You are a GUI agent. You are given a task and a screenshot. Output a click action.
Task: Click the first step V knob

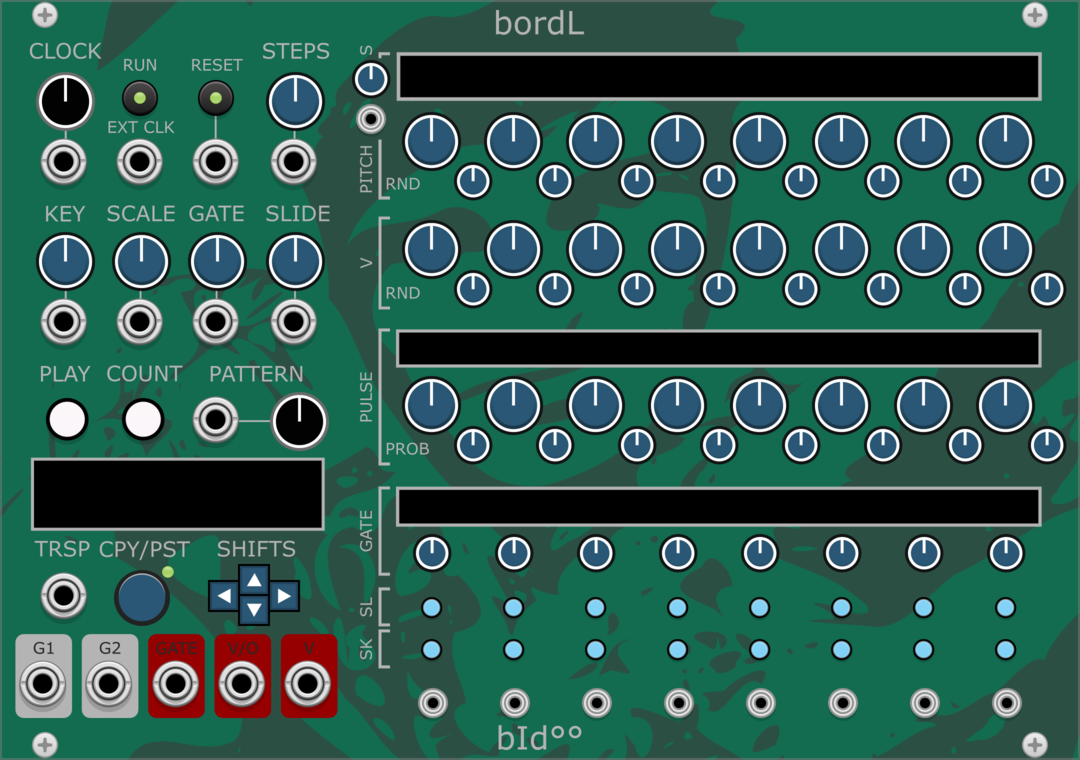tap(432, 249)
